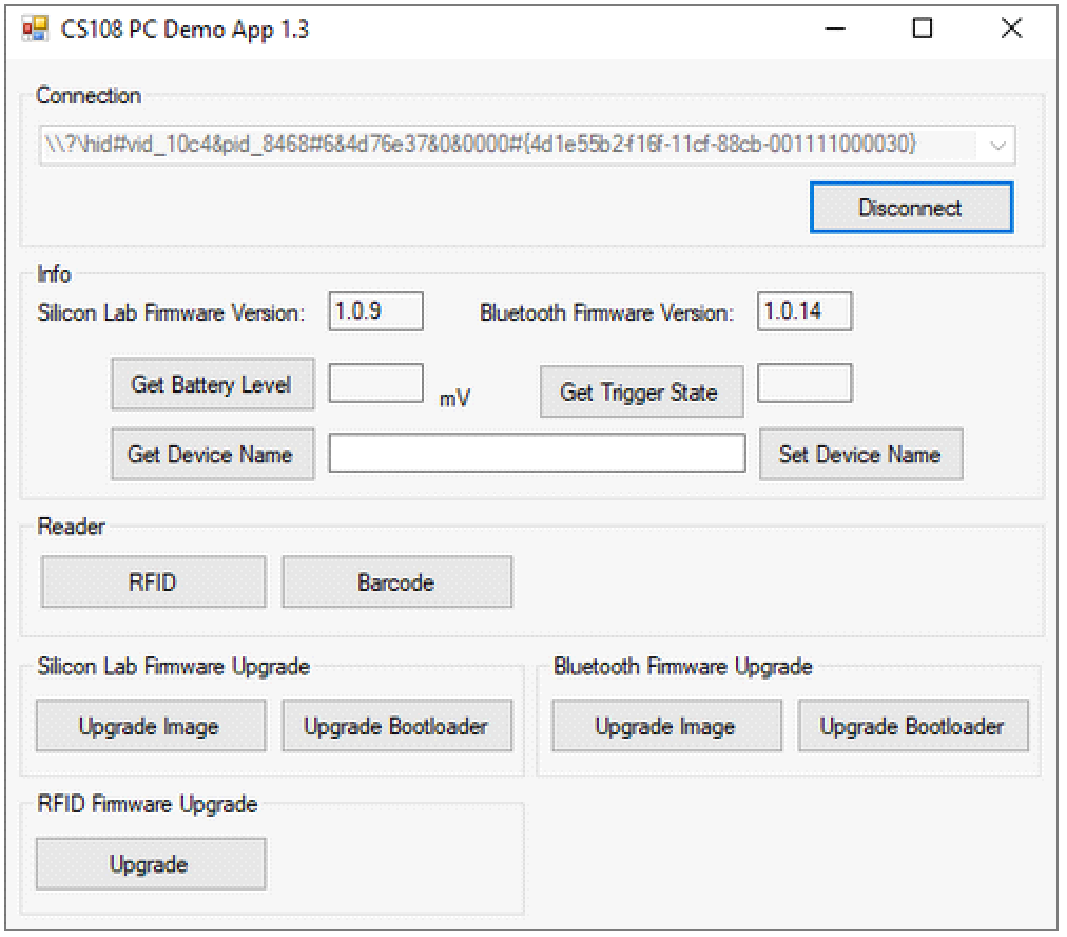Open the Barcode reader

[x=396, y=582]
